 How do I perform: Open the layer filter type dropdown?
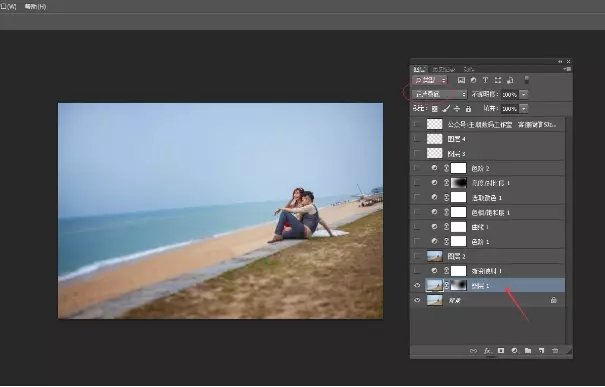429,80
